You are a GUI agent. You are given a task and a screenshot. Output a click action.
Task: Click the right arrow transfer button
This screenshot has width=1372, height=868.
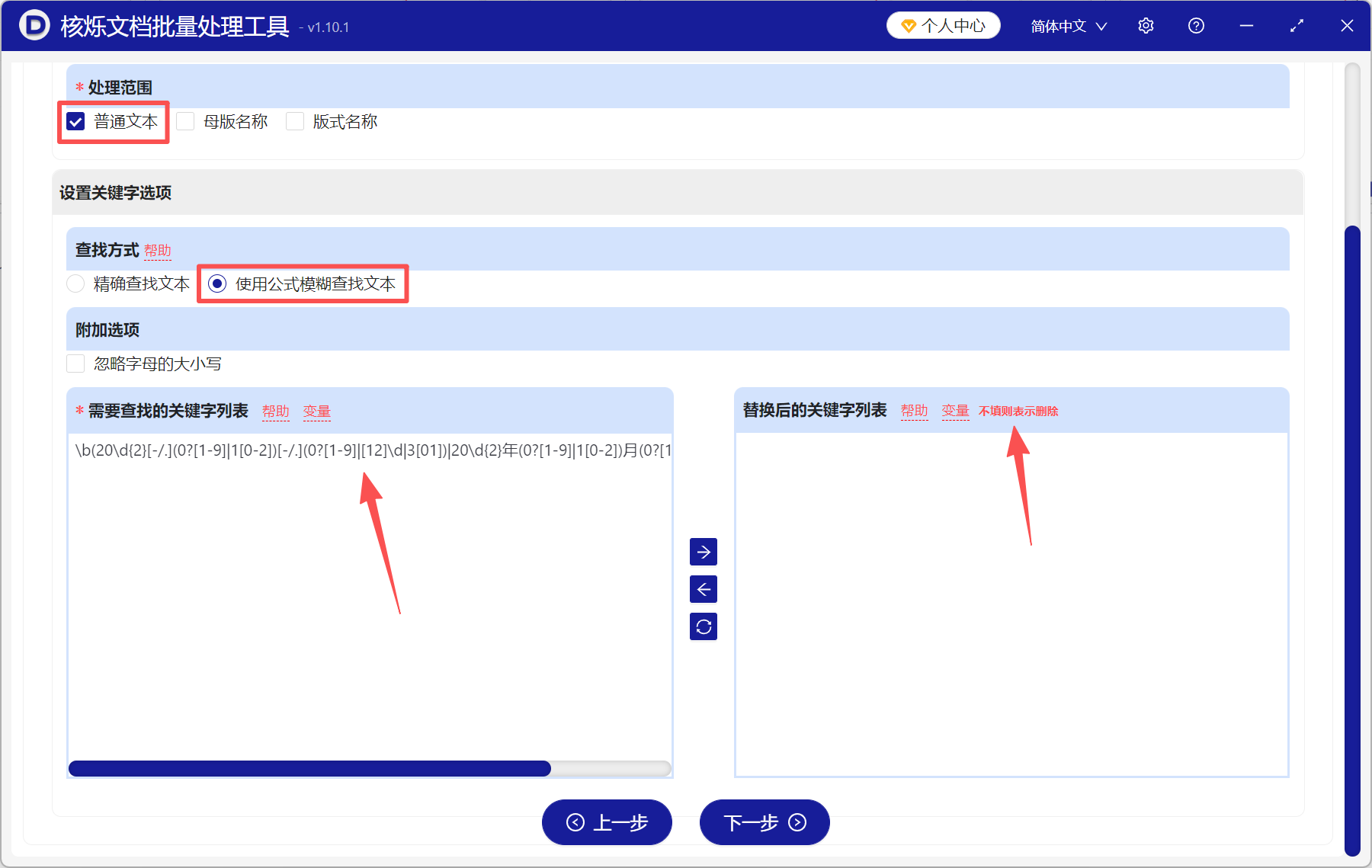tap(703, 552)
